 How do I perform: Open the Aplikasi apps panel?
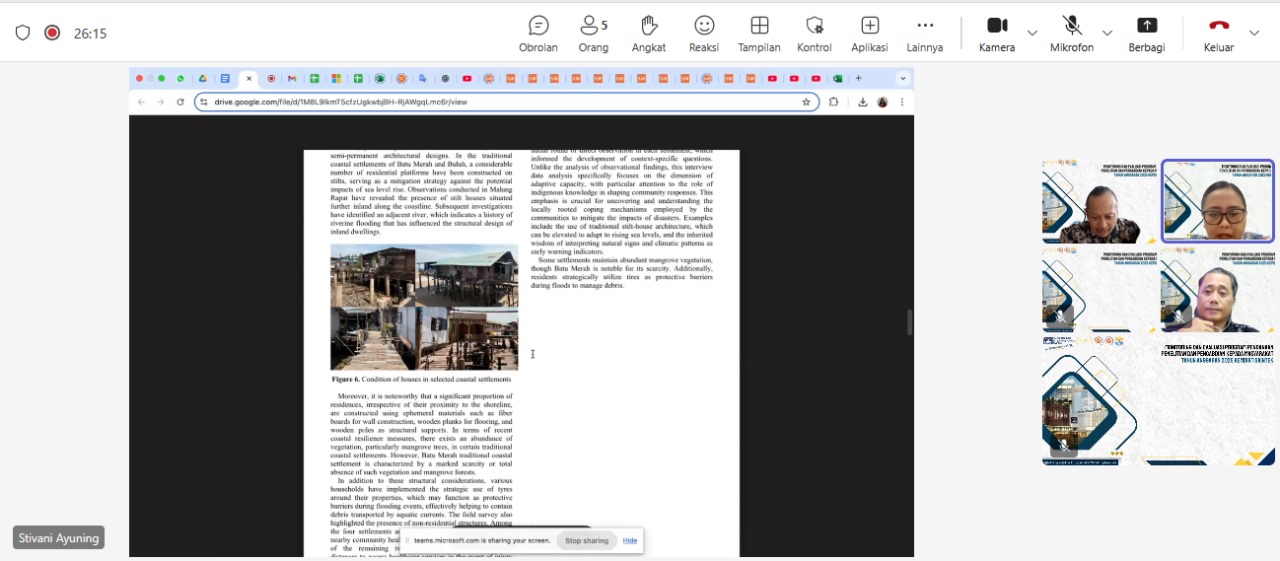click(869, 33)
